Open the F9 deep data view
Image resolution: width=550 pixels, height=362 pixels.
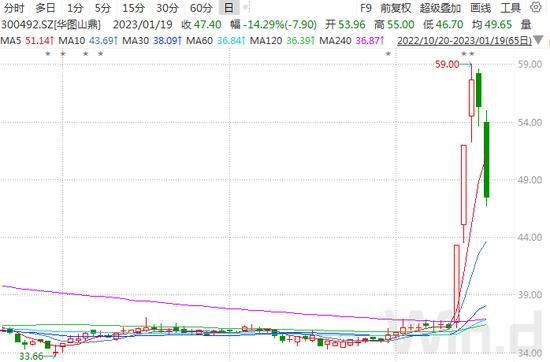click(x=365, y=8)
